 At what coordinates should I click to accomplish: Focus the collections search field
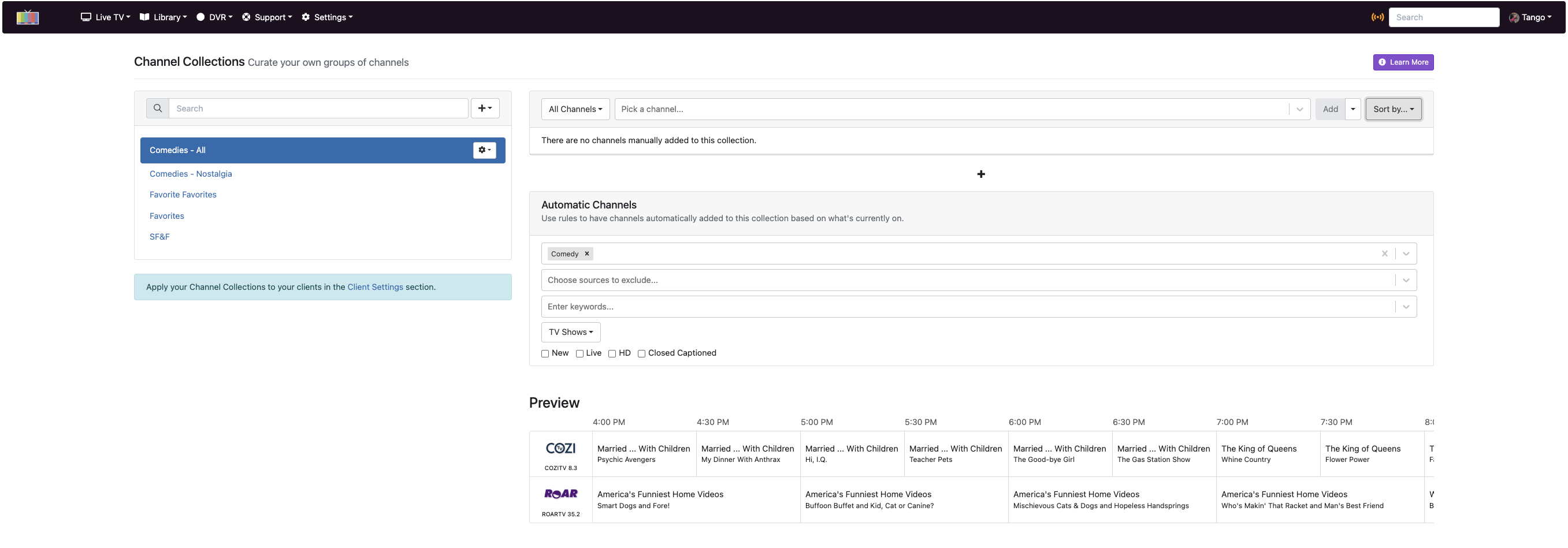[318, 108]
